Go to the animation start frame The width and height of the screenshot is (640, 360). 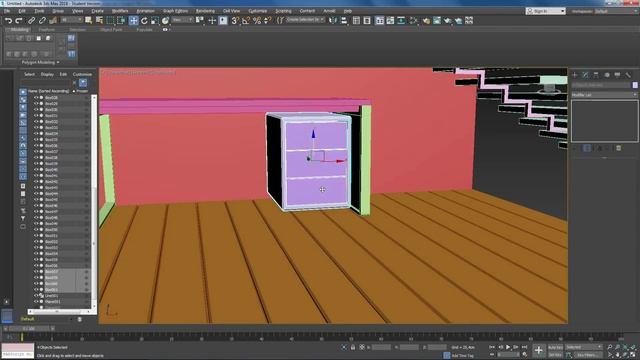point(492,347)
